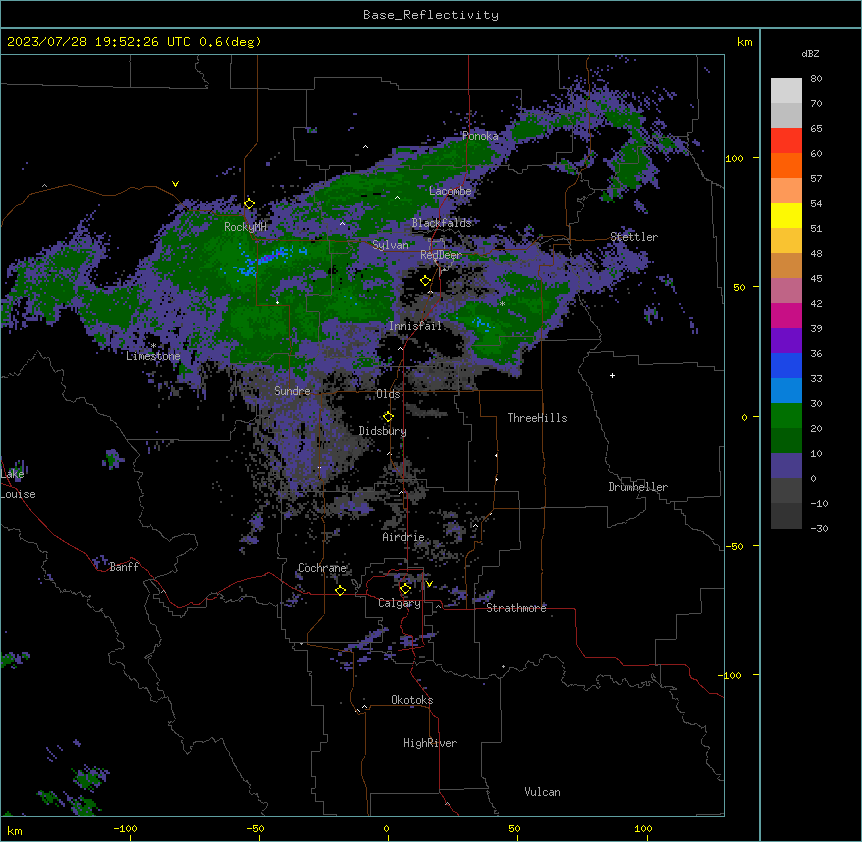862x842 pixels.
Task: Click the Okotoks town label
Action: [x=412, y=700]
